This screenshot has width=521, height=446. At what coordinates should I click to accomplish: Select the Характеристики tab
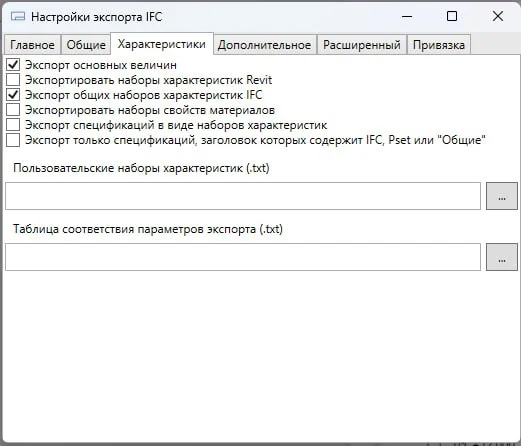[x=162, y=44]
